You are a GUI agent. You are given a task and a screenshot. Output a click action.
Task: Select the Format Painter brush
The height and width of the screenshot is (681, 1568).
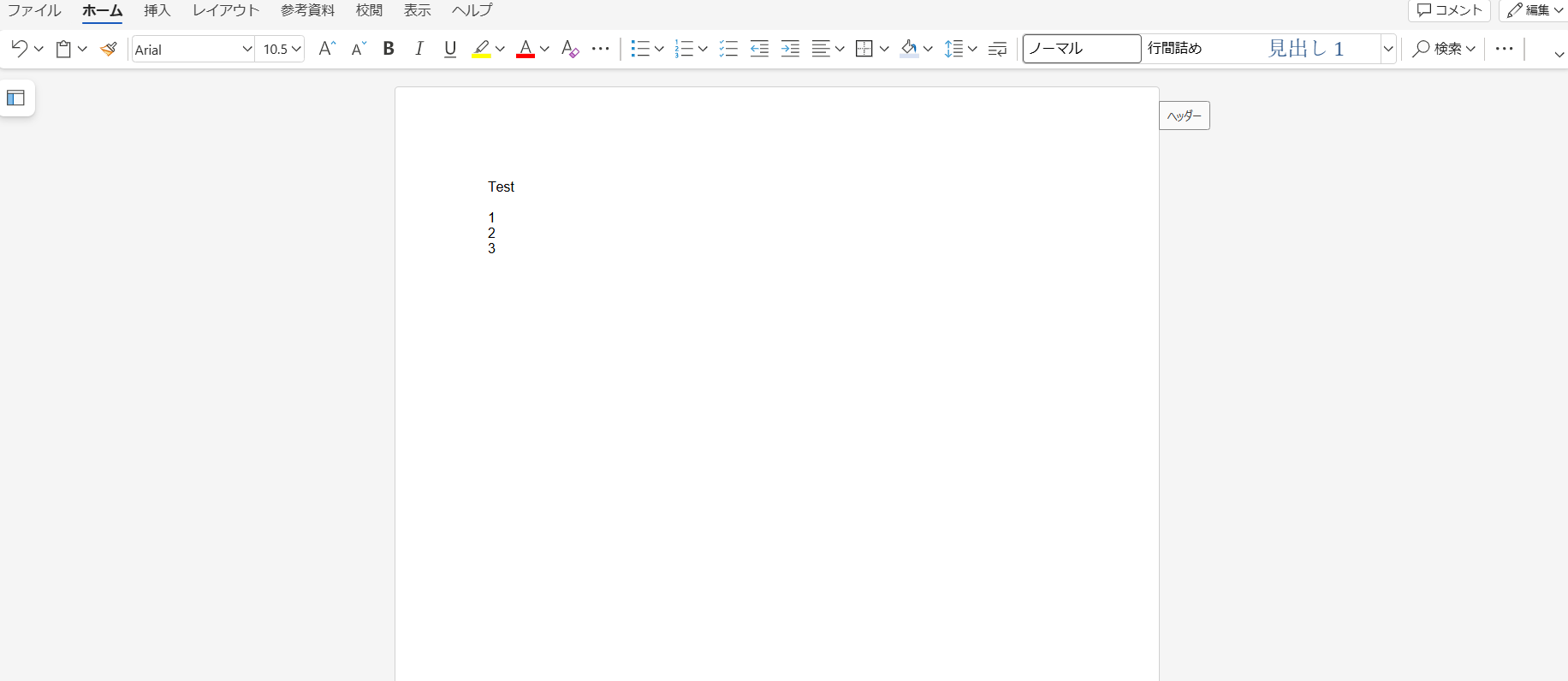tap(108, 49)
